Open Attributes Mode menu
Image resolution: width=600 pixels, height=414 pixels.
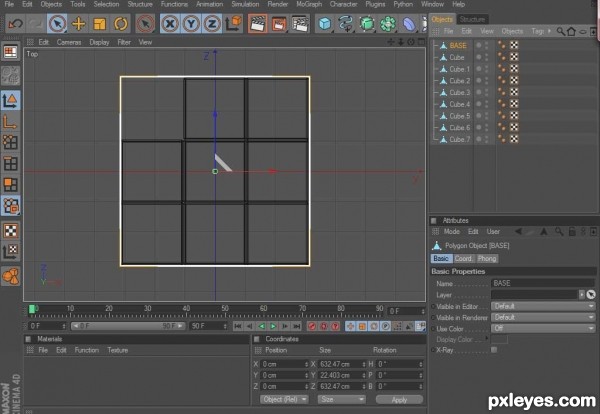[x=452, y=231]
